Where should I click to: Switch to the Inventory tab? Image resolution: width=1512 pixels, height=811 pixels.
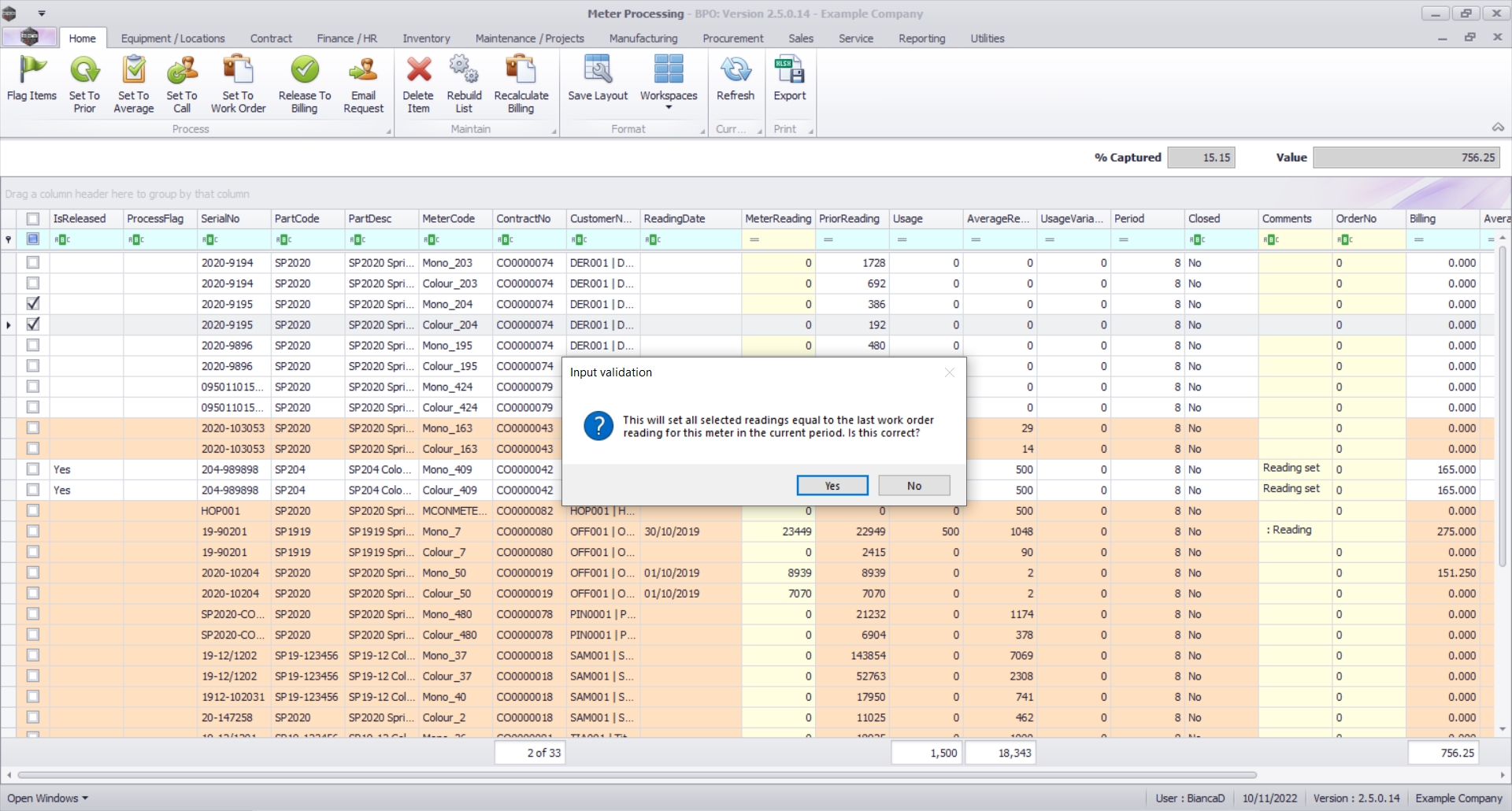pyautogui.click(x=426, y=39)
